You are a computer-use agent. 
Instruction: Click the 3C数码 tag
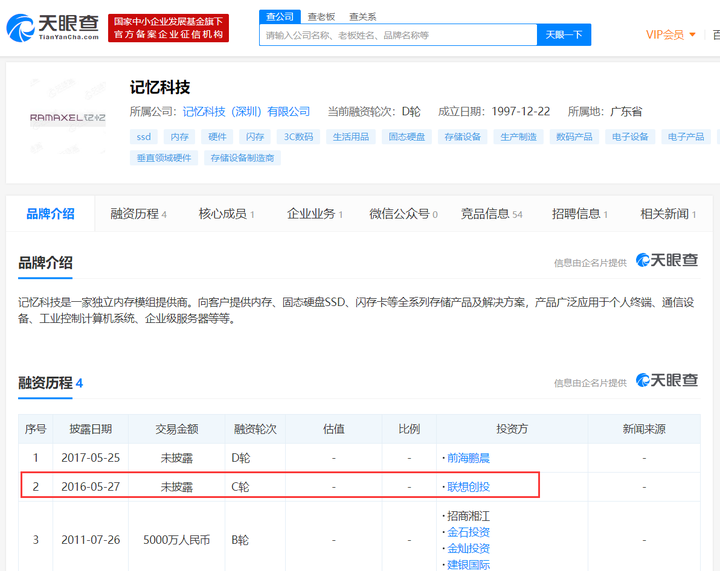click(298, 137)
